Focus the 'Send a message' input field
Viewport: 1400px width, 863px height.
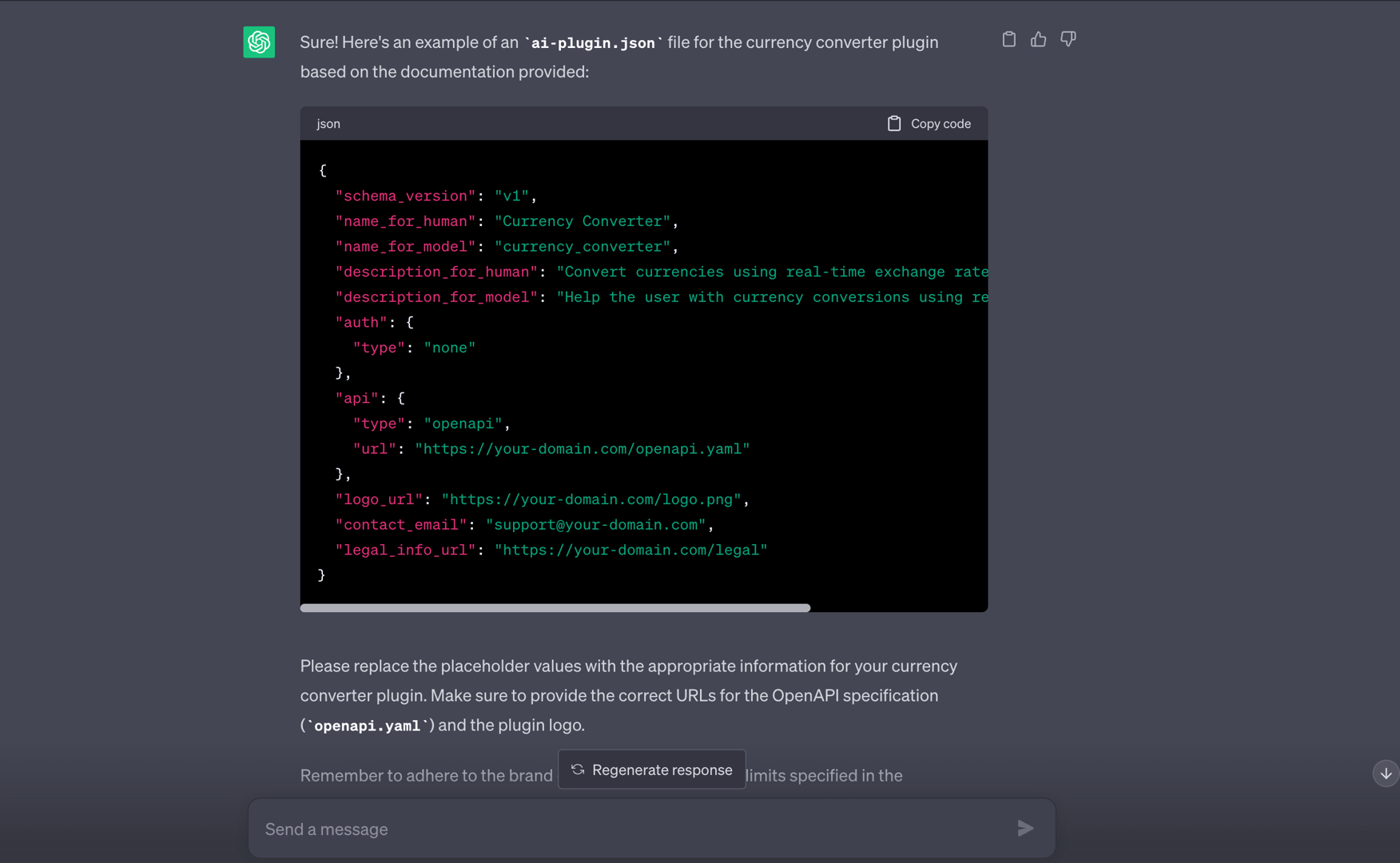[x=631, y=829]
